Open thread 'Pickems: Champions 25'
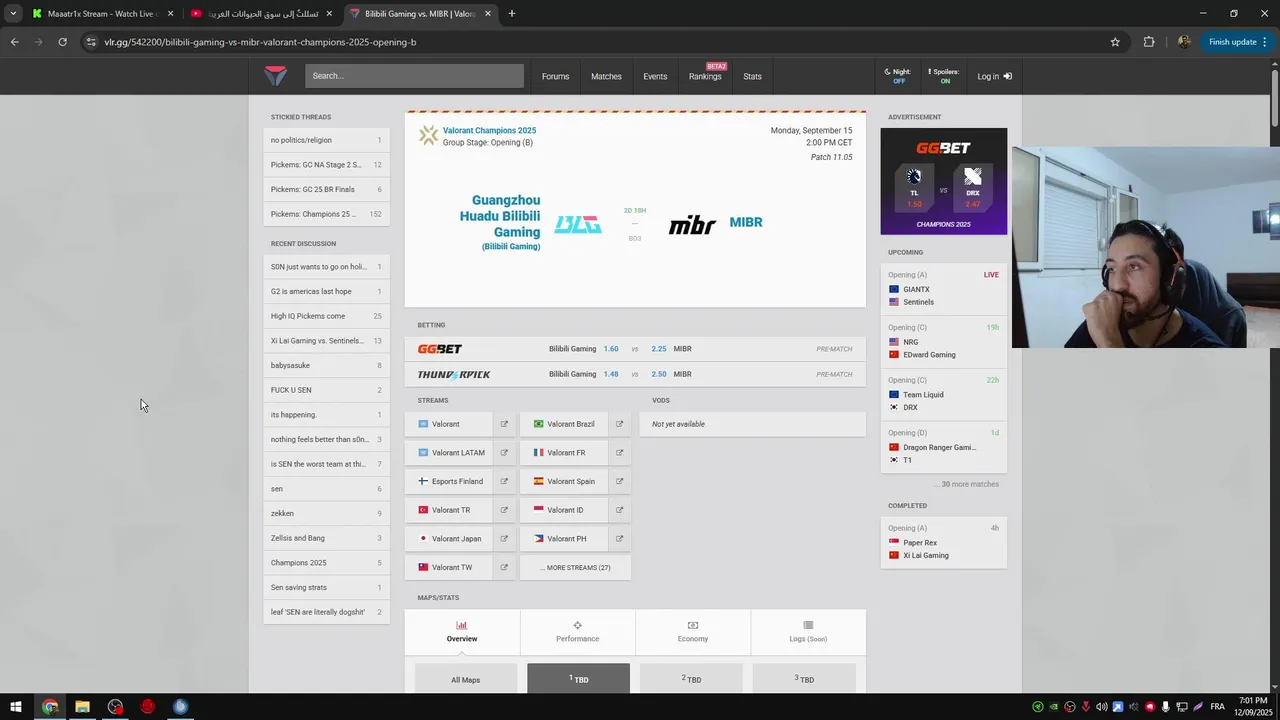The width and height of the screenshot is (1280, 720). (x=326, y=214)
